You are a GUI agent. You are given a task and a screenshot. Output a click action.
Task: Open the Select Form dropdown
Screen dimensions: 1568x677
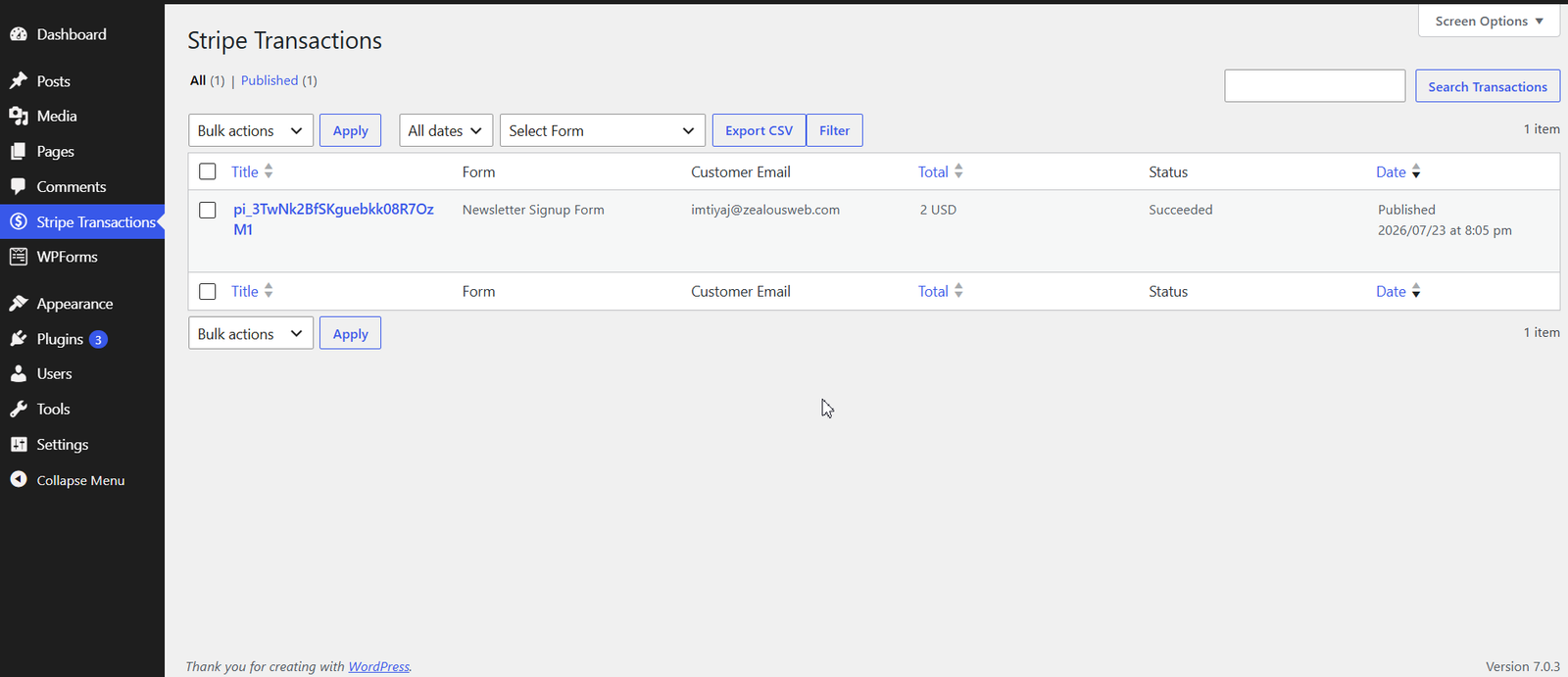point(603,130)
